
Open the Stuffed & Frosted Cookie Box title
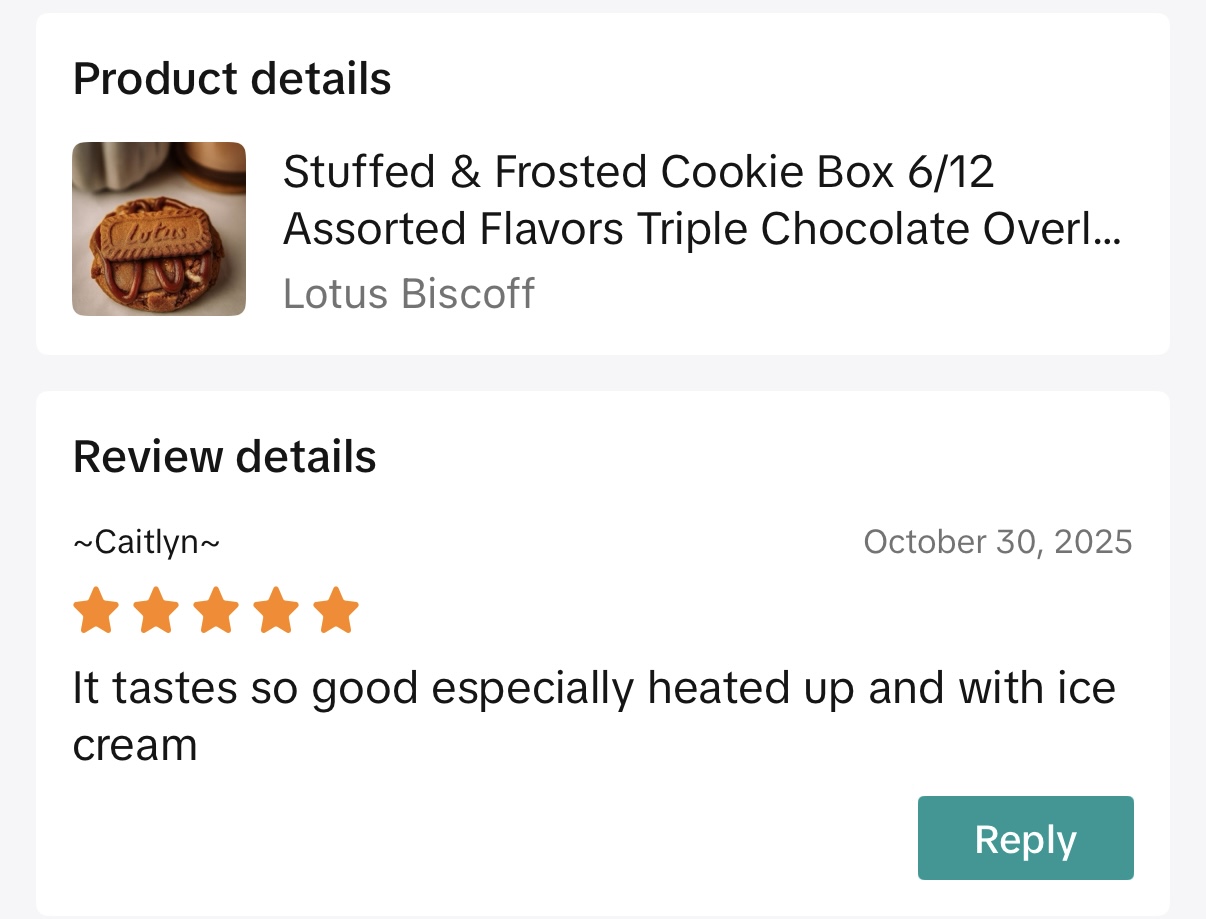pos(638,173)
